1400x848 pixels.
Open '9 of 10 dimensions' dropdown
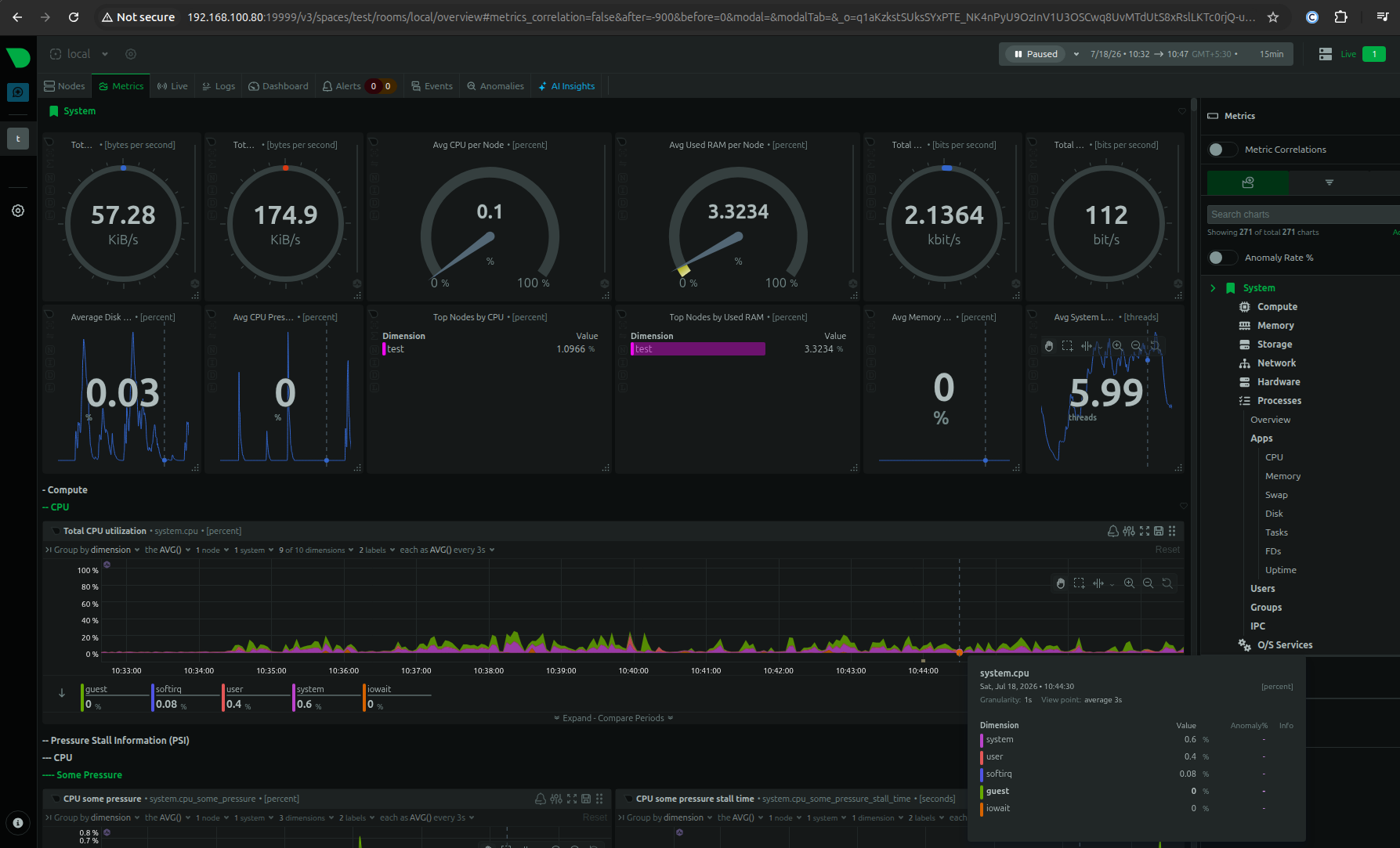click(x=317, y=550)
